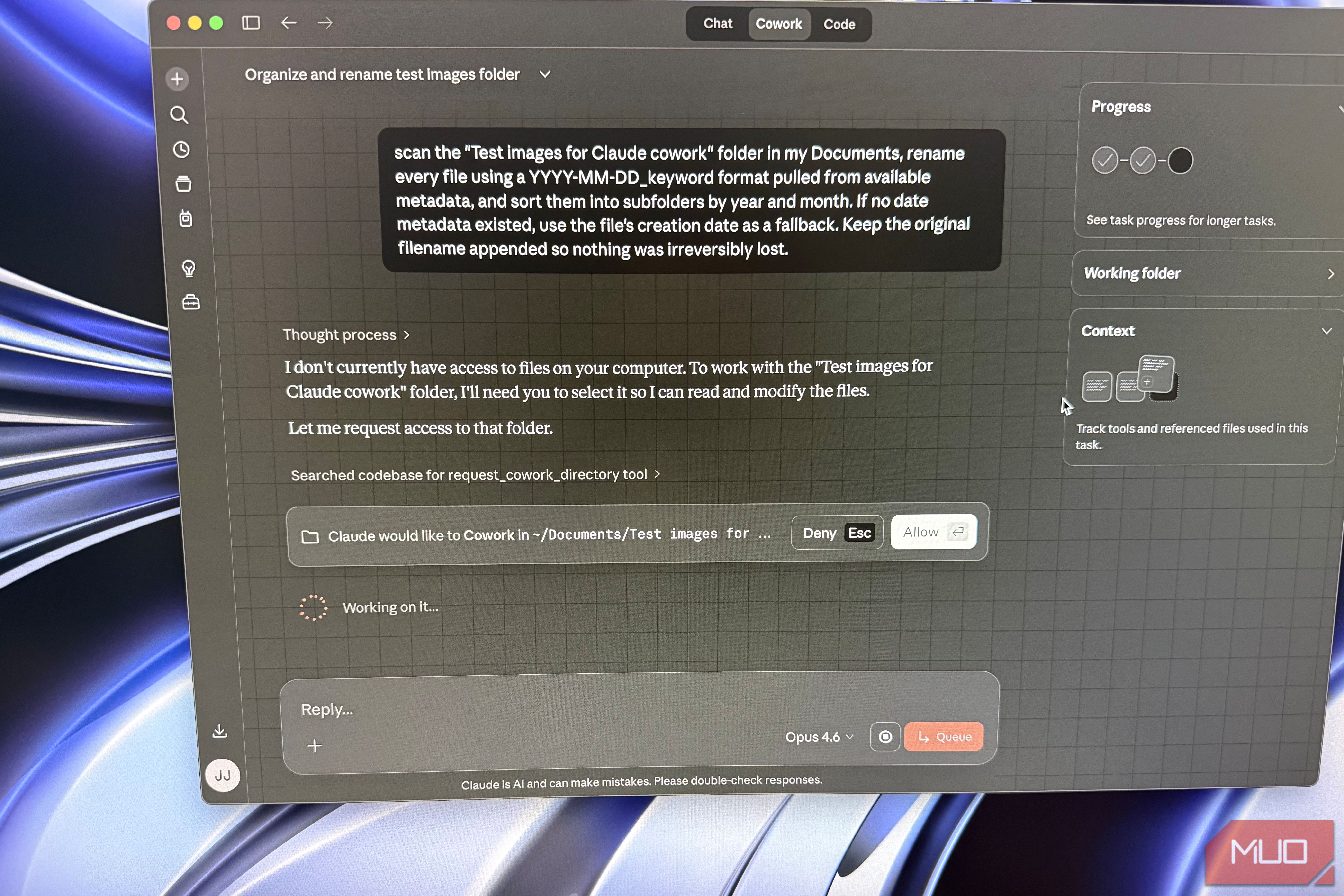
Task: Switch to the Code tab
Action: pos(839,25)
